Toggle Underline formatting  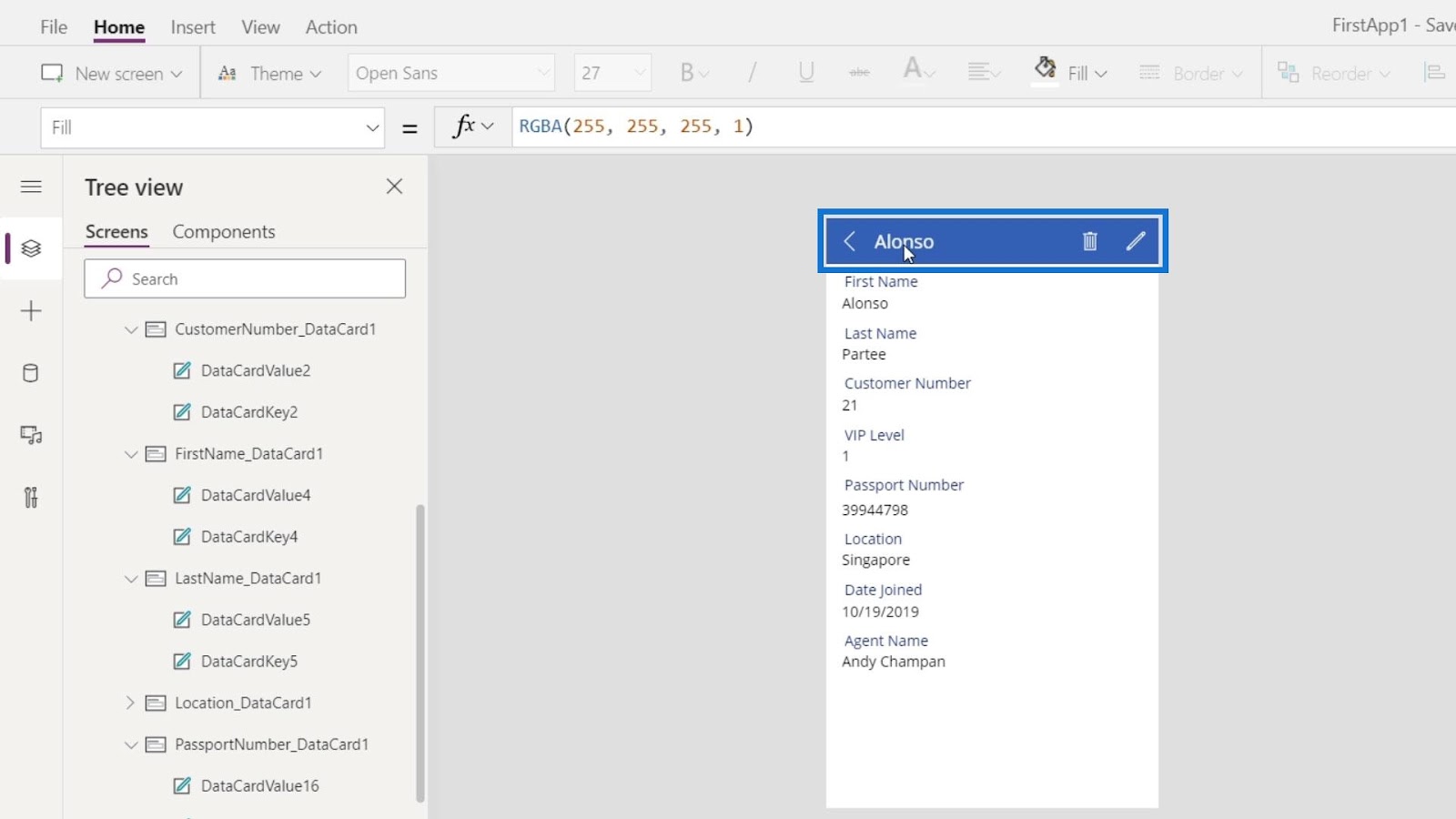(805, 73)
